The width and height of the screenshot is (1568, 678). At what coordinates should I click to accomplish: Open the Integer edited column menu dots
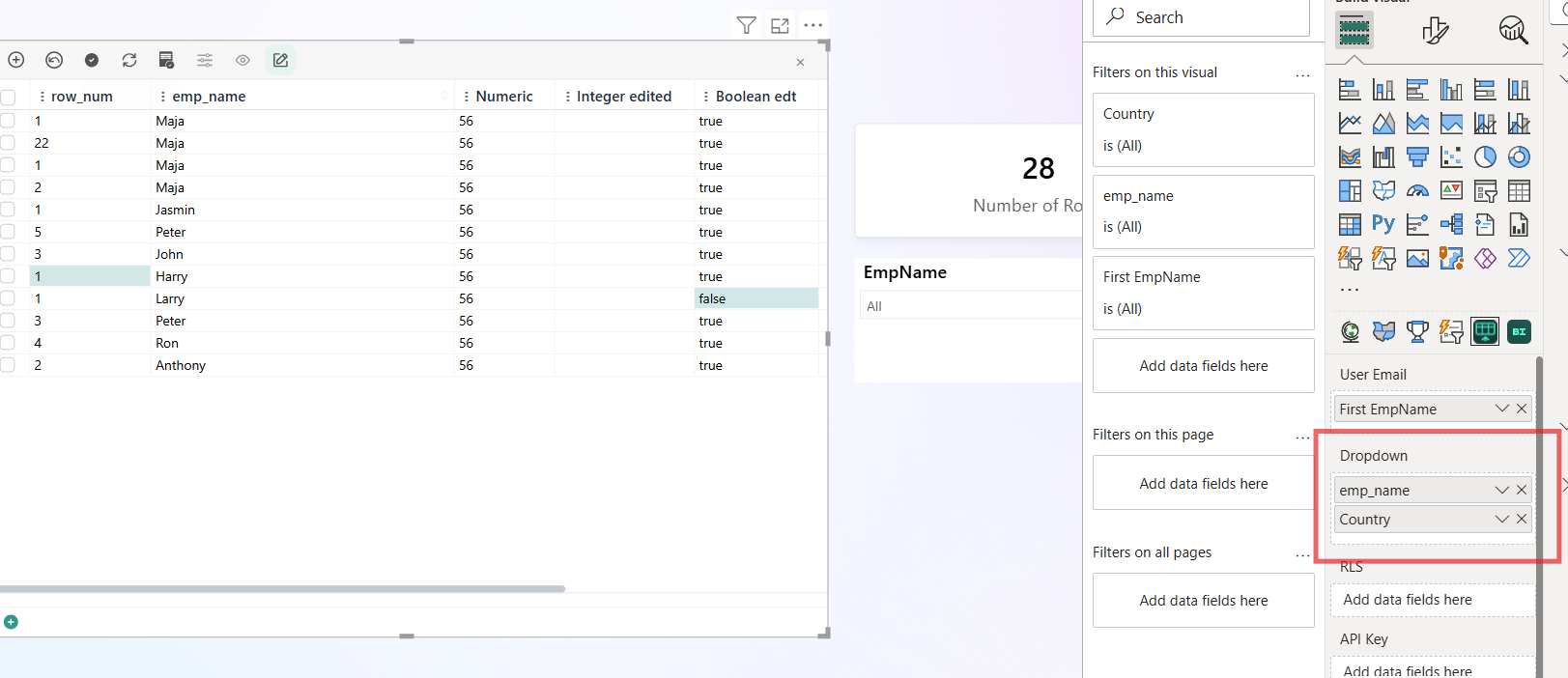coord(567,97)
